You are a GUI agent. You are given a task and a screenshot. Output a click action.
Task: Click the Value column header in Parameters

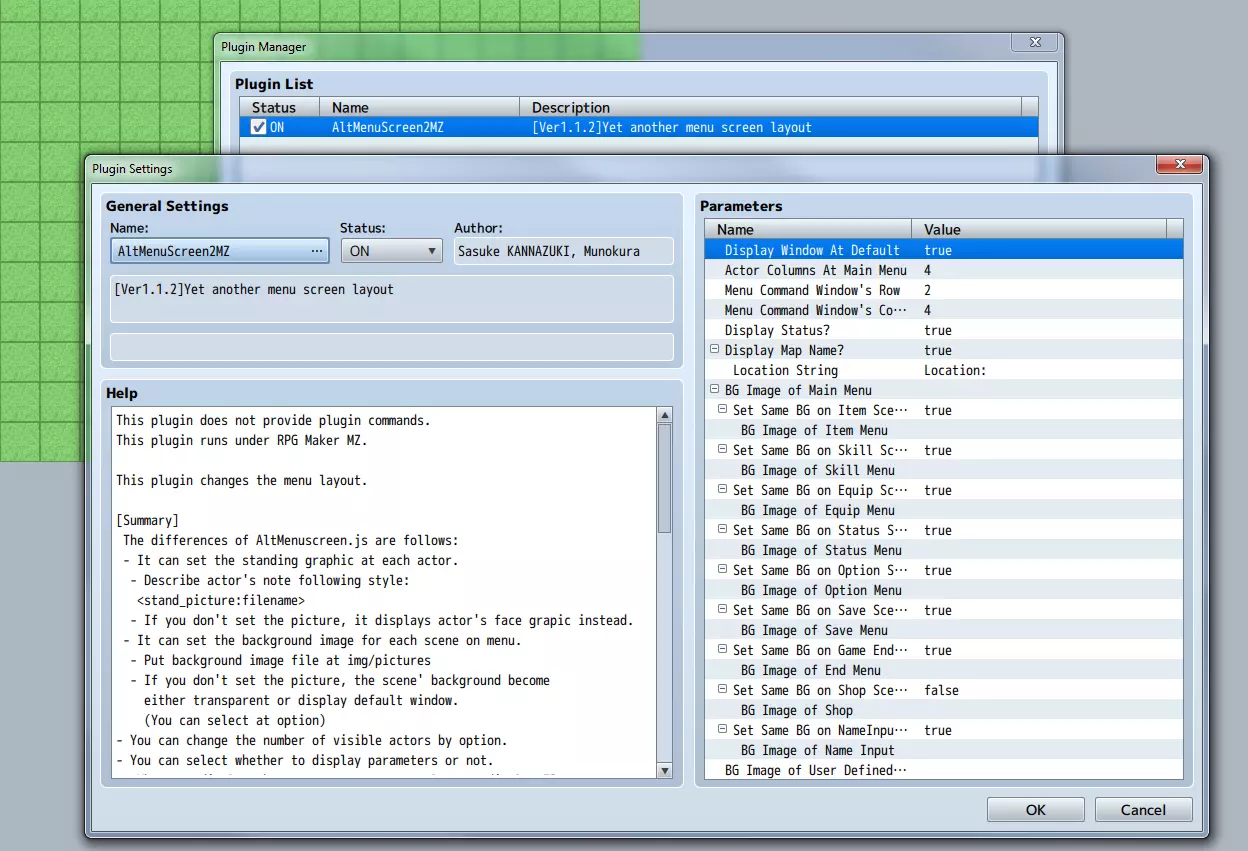tap(1040, 229)
